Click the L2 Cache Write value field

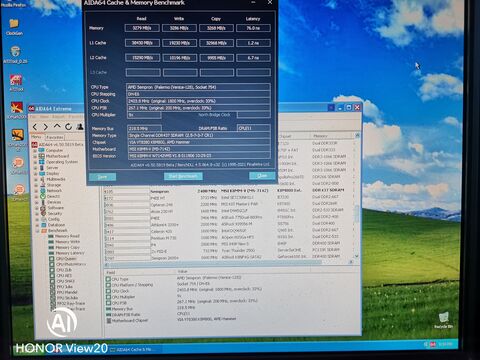(x=179, y=58)
